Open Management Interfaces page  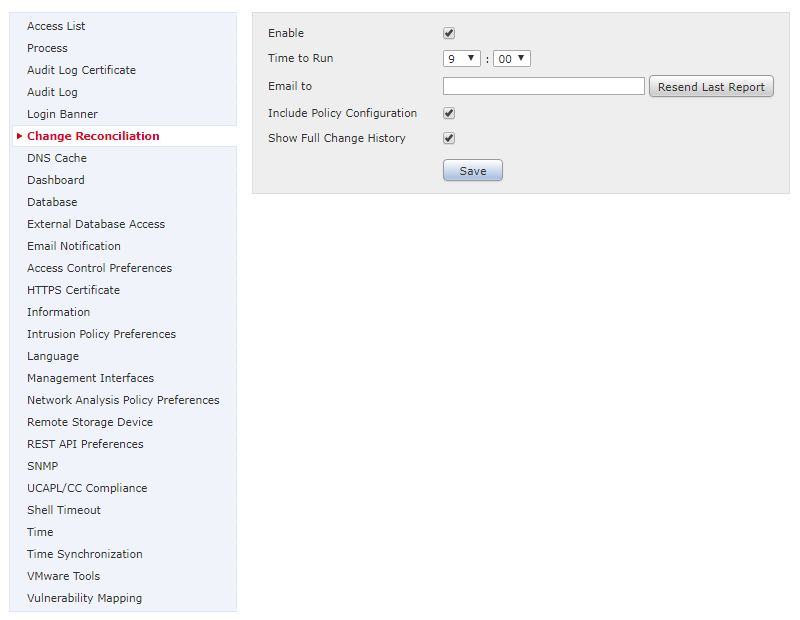[90, 378]
